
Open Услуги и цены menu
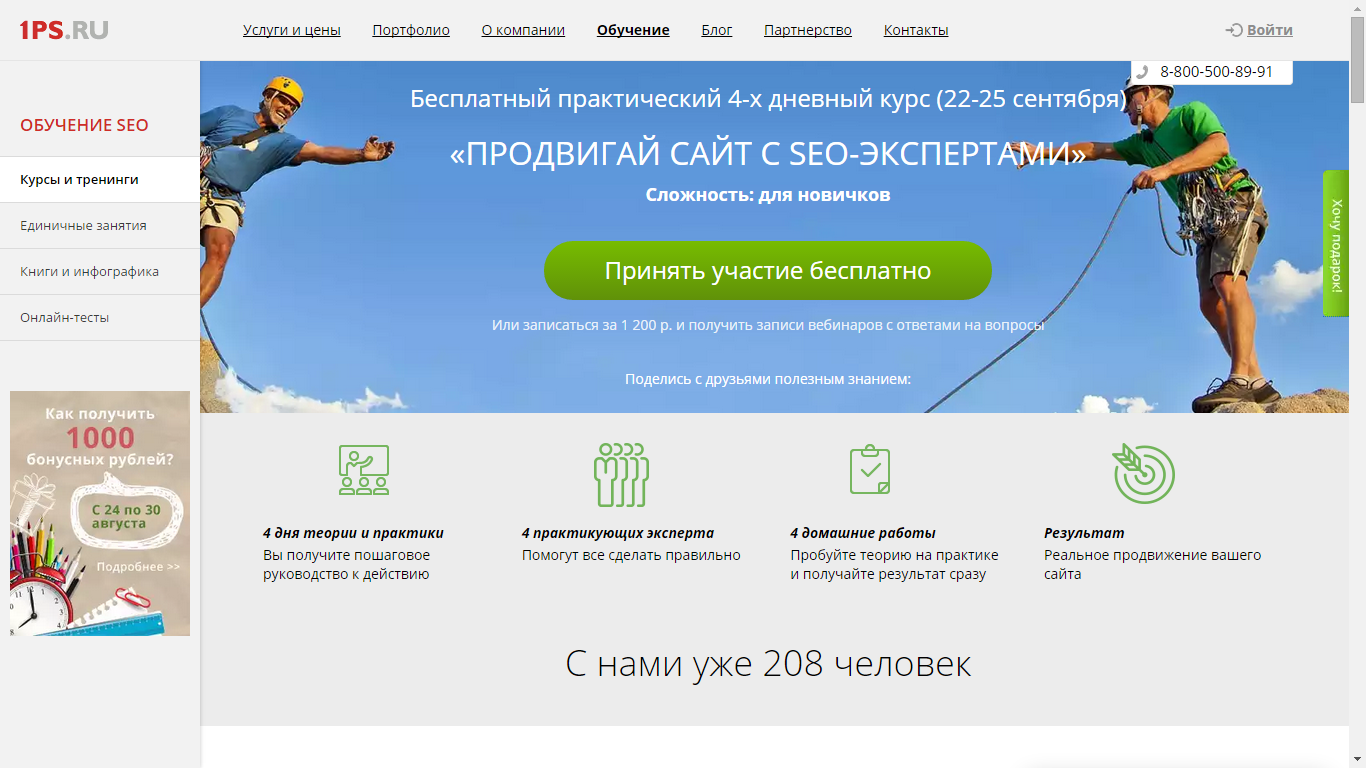pos(292,30)
